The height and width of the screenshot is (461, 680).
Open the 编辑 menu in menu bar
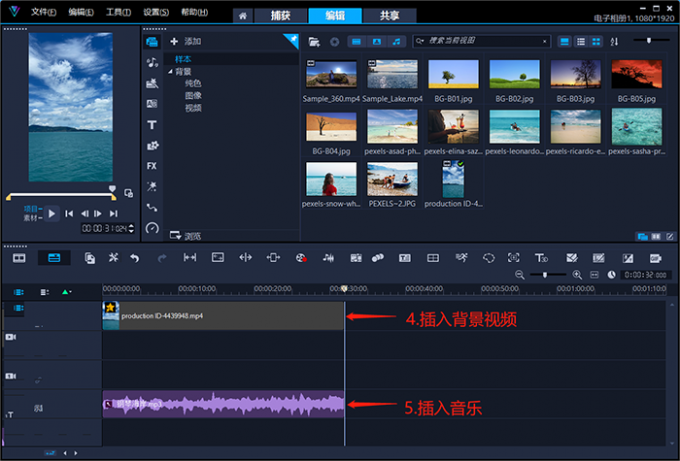pyautogui.click(x=81, y=12)
